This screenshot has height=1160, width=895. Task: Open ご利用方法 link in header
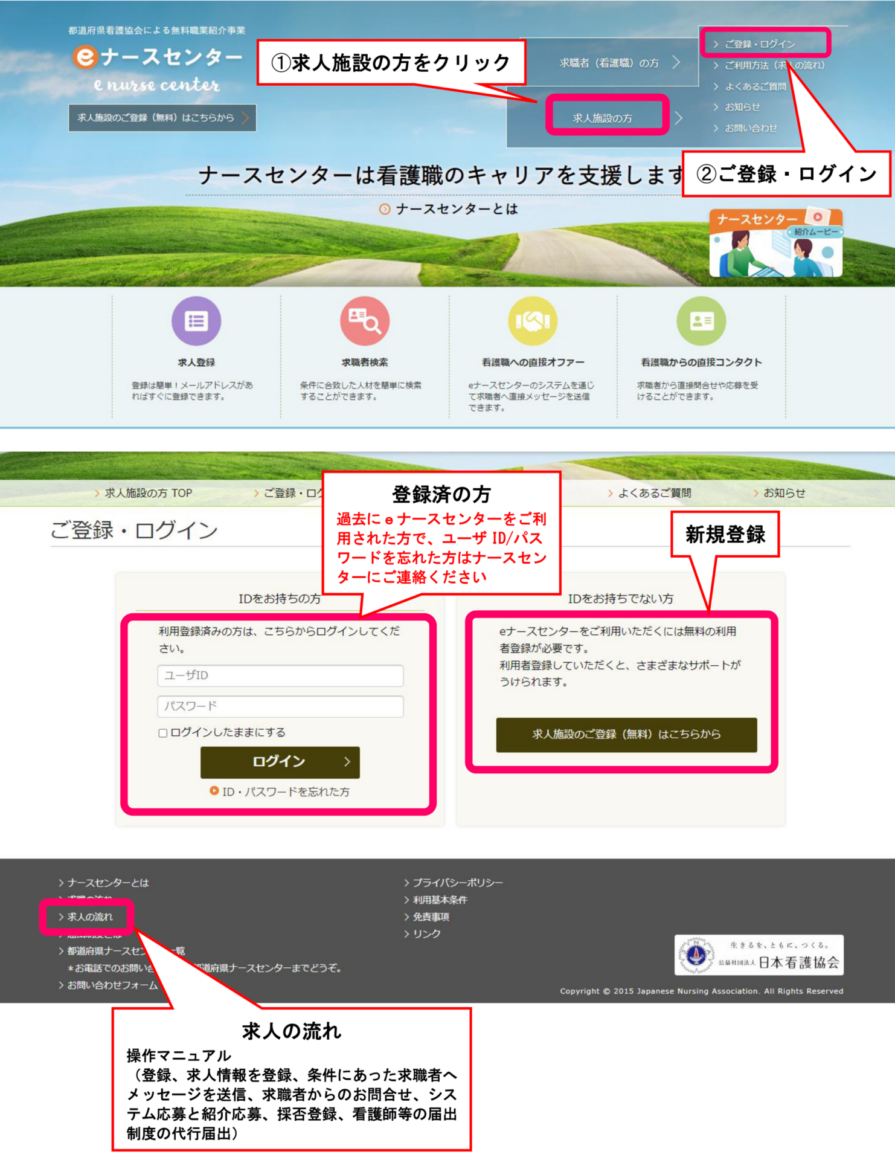click(x=769, y=65)
